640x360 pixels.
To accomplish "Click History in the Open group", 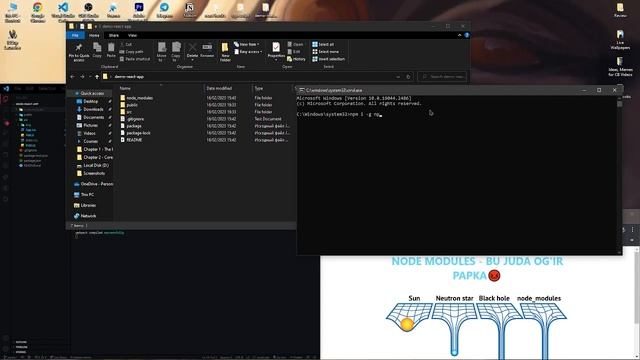I will click(296, 59).
